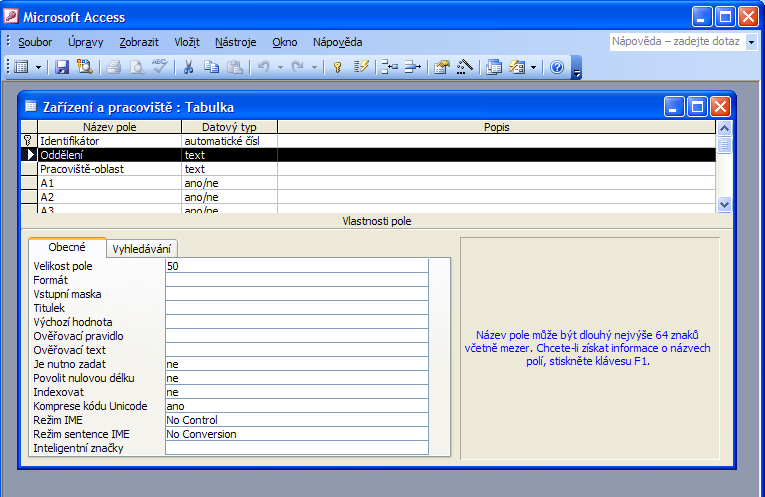The width and height of the screenshot is (765, 497).
Task: Click the Undo arrow icon
Action: pos(263,67)
